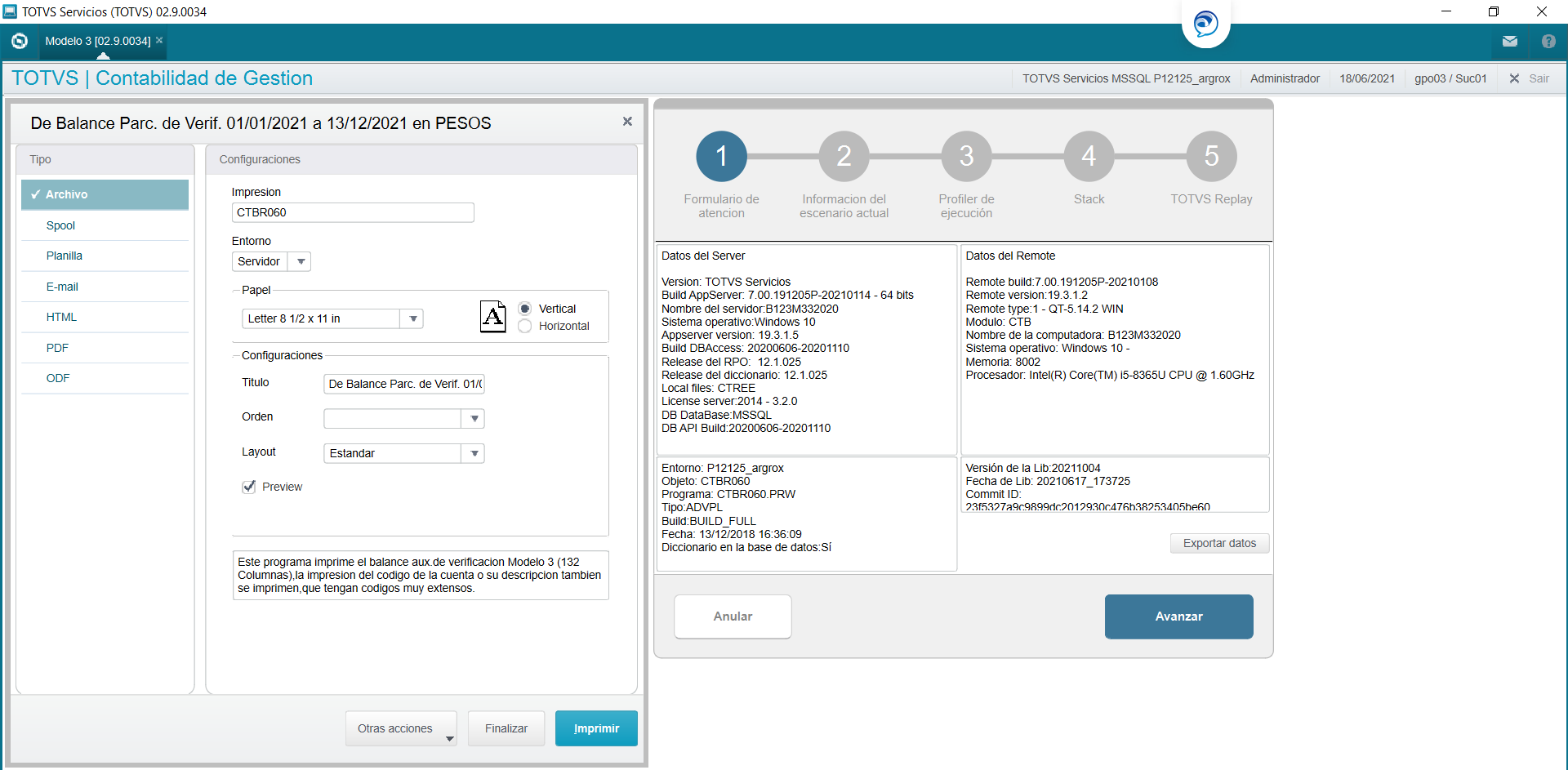The width and height of the screenshot is (1568, 770).
Task: Select step 3 Profiler de ejecución
Action: [966, 156]
